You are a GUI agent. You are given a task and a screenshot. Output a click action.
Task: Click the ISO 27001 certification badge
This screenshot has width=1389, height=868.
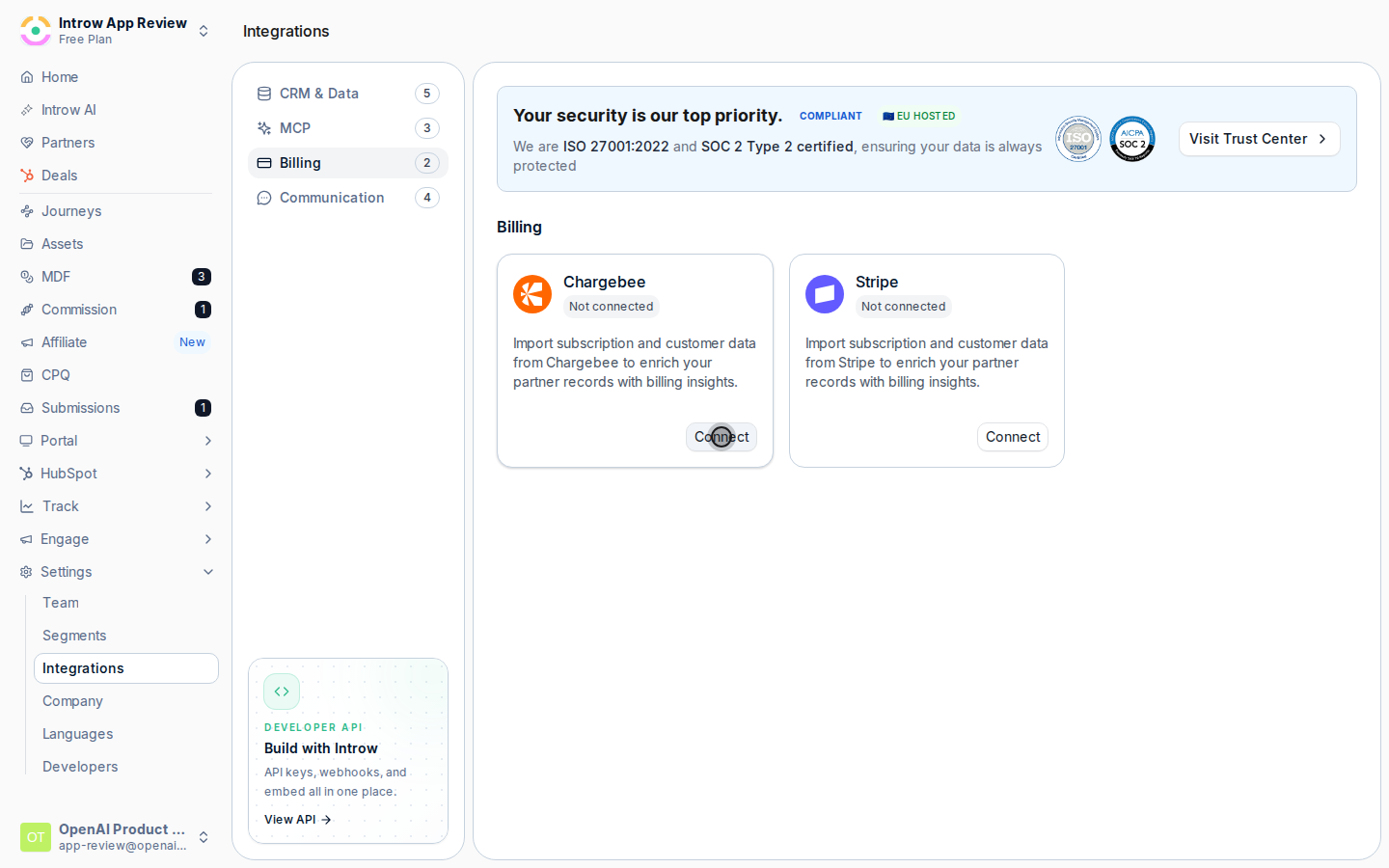pyautogui.click(x=1078, y=139)
